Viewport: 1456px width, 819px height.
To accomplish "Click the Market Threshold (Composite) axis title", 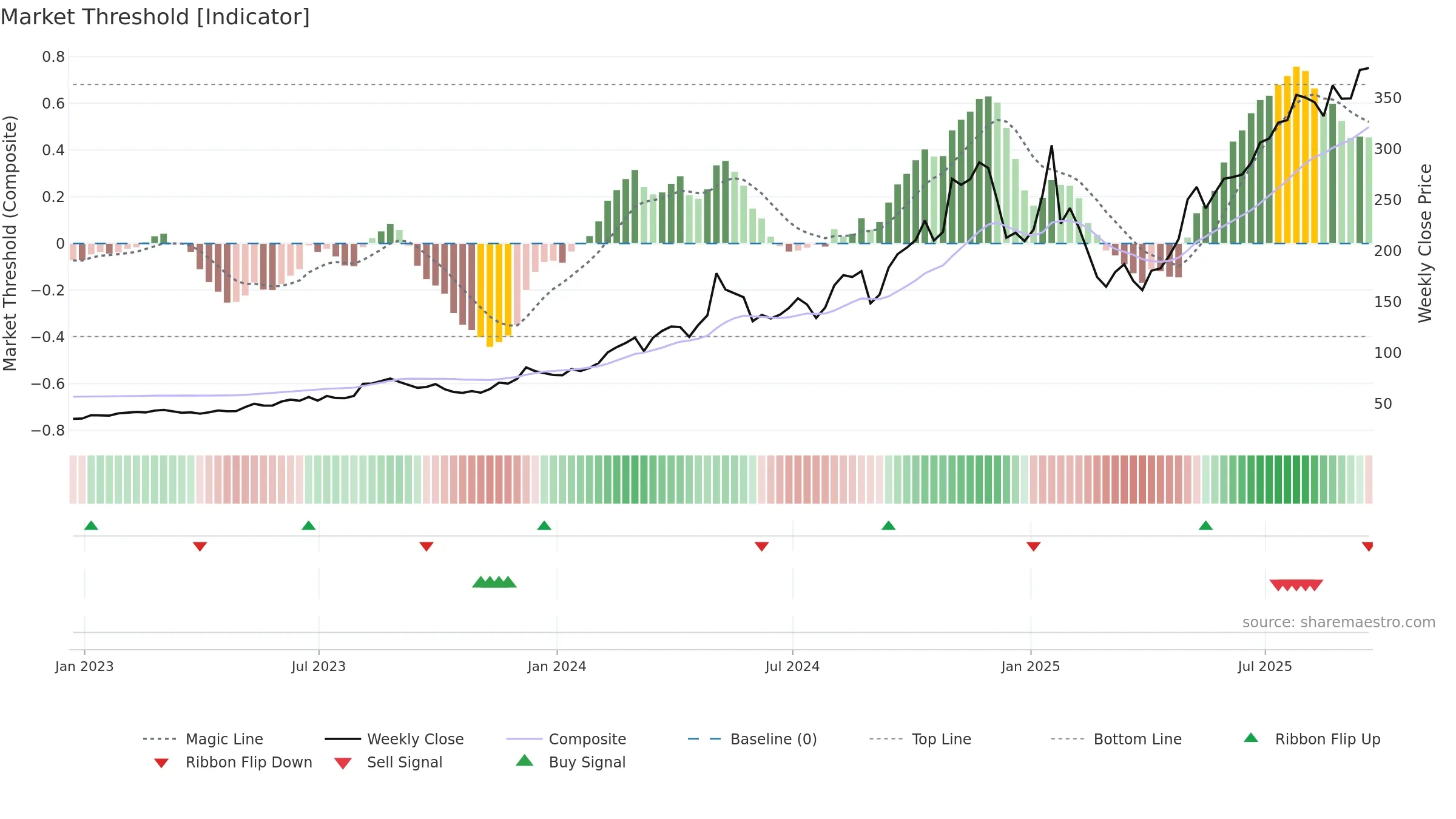I will (10, 243).
